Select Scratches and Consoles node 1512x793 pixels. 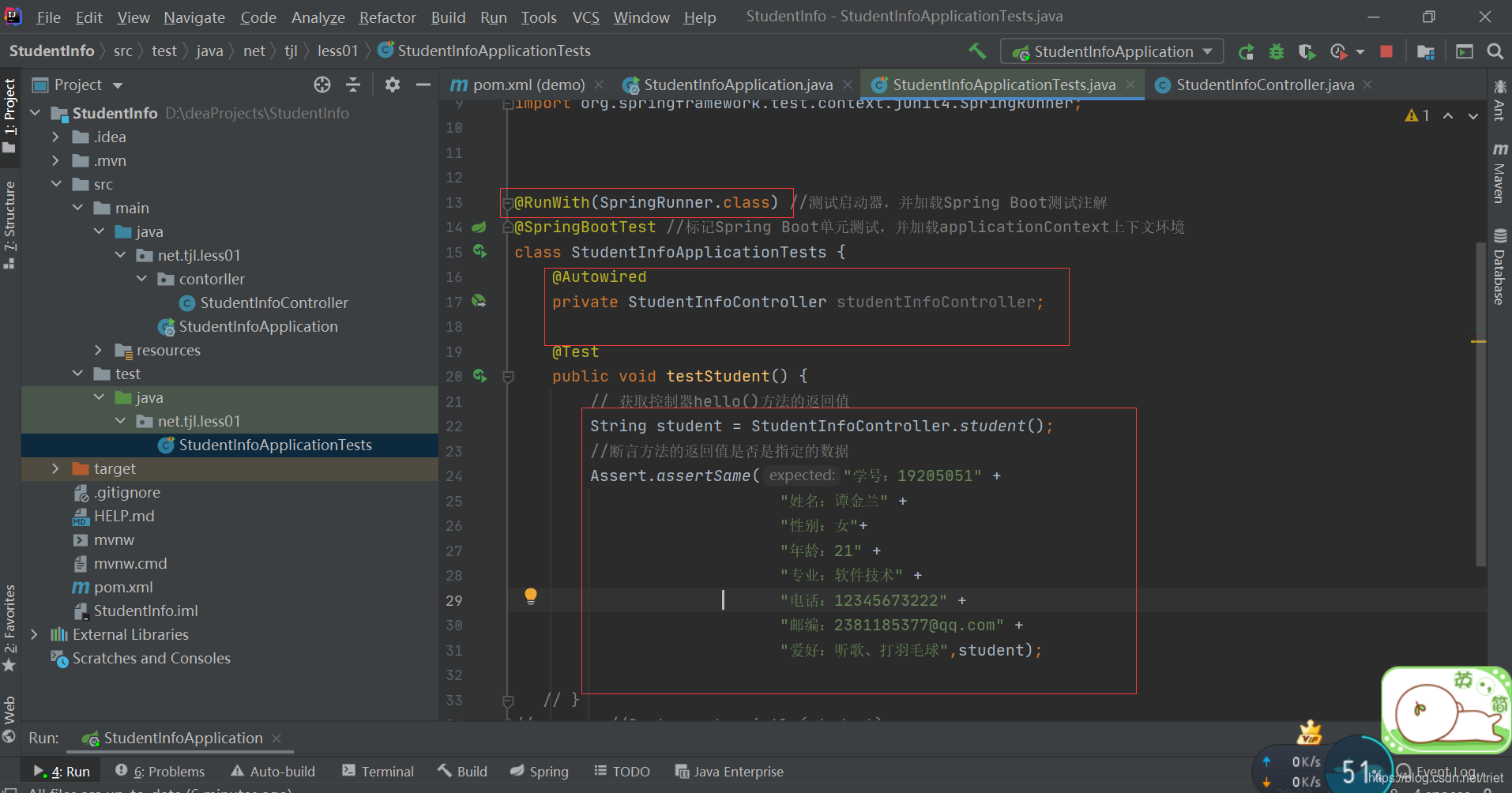tap(151, 658)
